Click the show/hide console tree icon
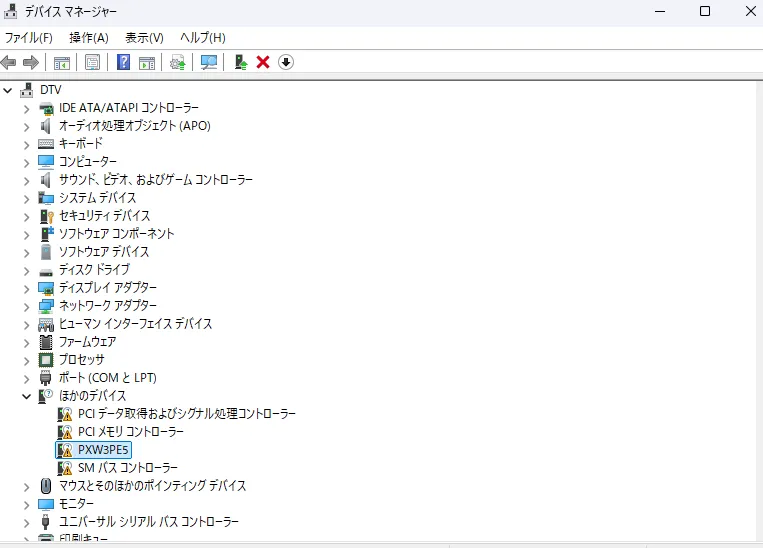Viewport: 763px width, 548px height. pos(62,62)
